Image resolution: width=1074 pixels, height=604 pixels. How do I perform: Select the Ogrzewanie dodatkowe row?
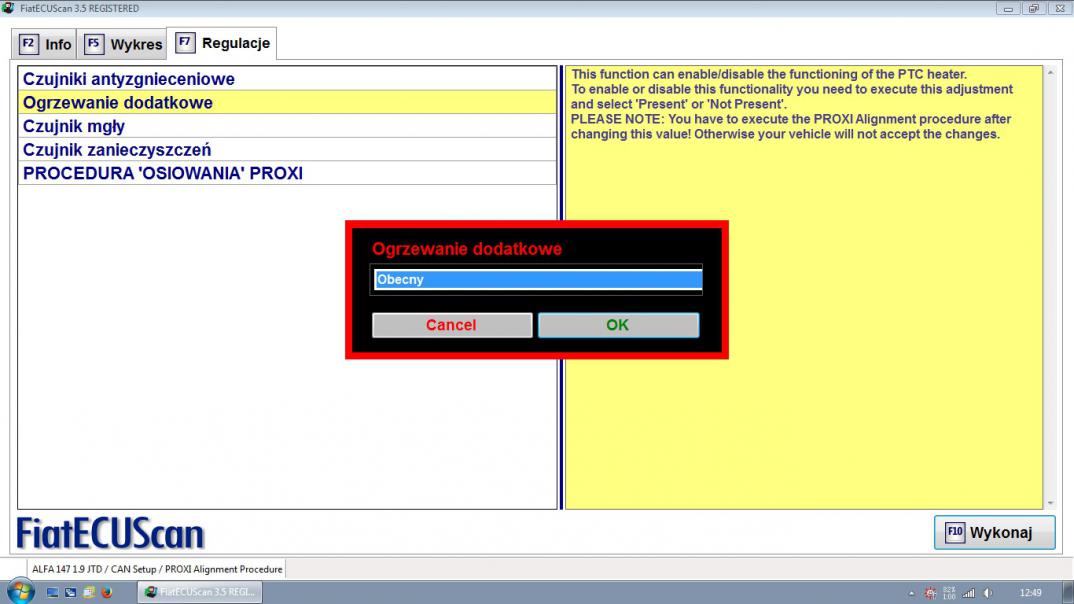click(x=287, y=103)
